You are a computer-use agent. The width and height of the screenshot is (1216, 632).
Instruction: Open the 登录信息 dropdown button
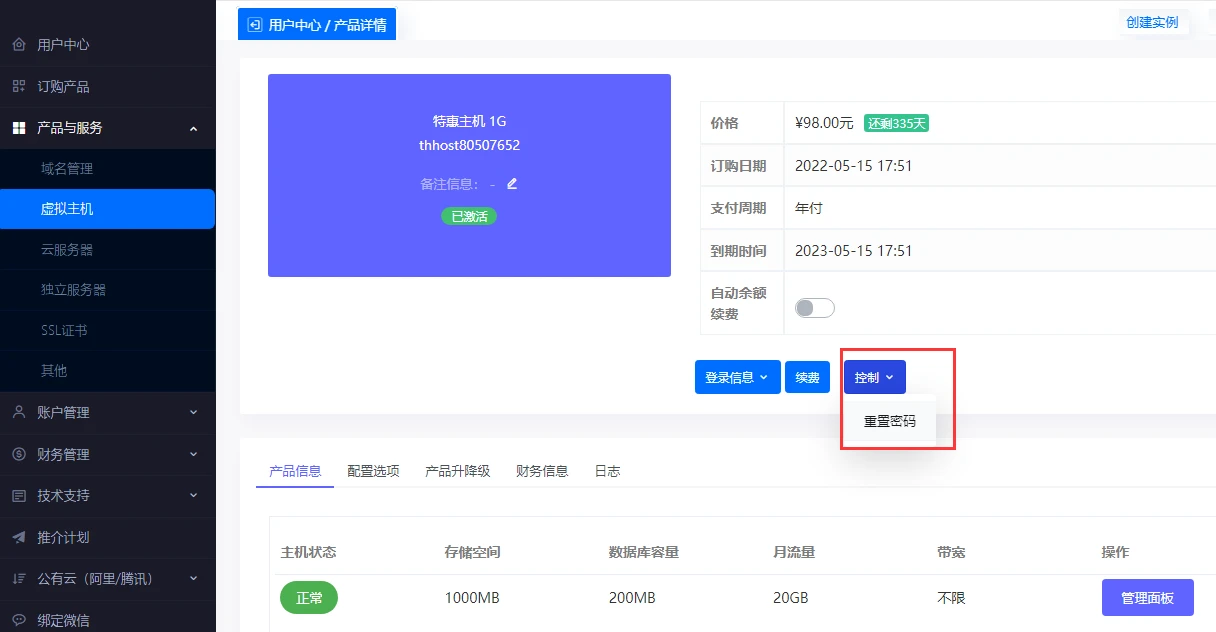tap(737, 377)
